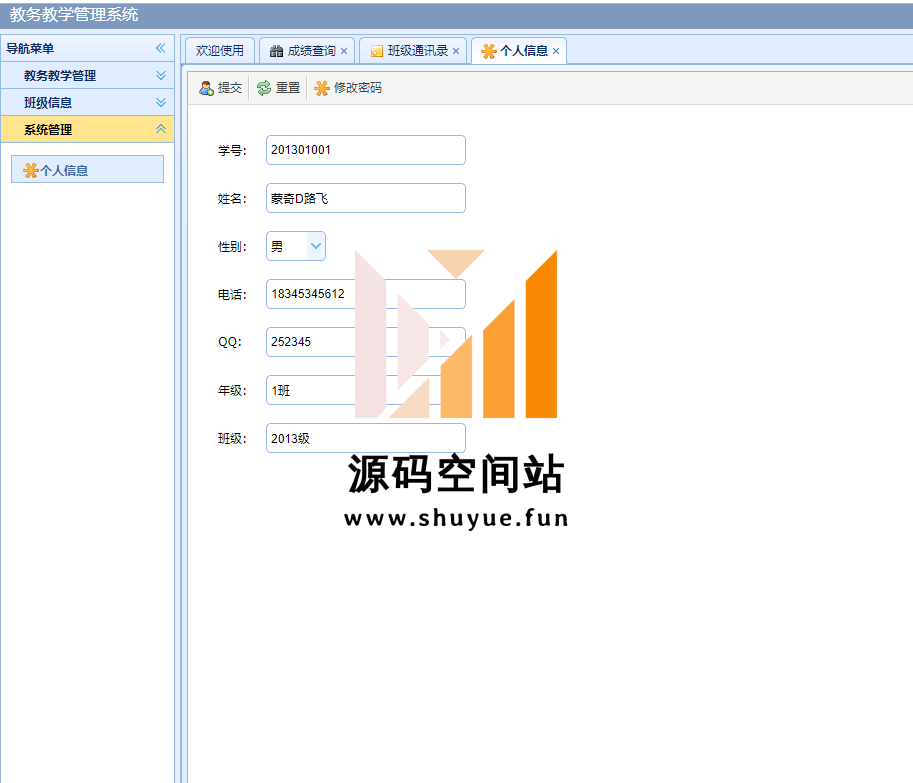Click the 性别: field label

(232, 247)
